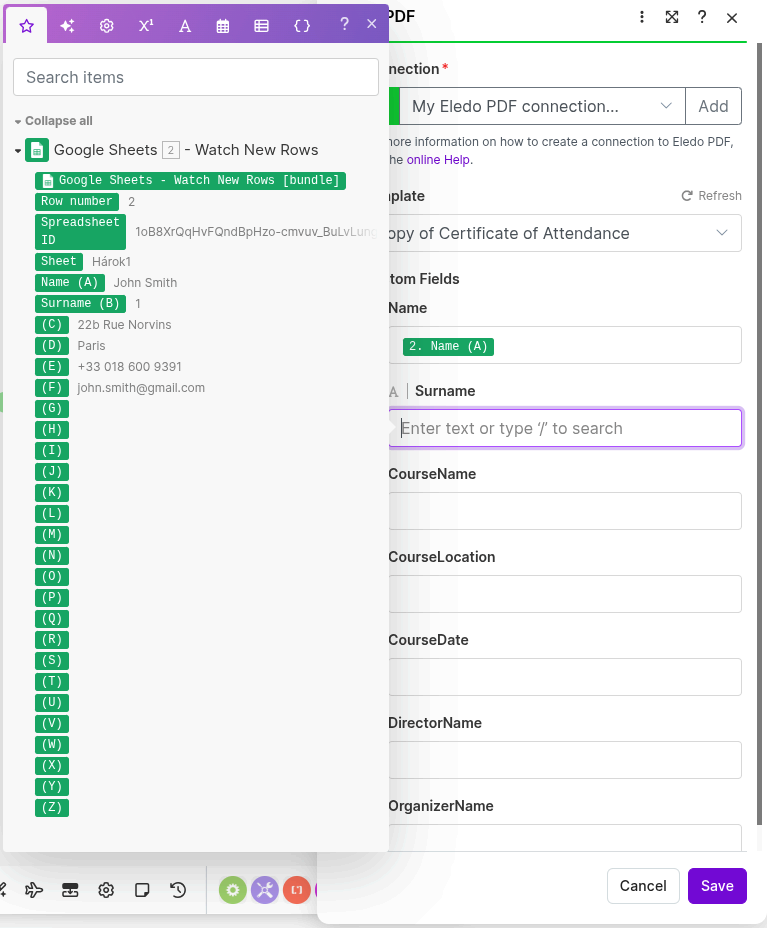The image size is (767, 928).
Task: Click the Save button
Action: click(x=716, y=886)
